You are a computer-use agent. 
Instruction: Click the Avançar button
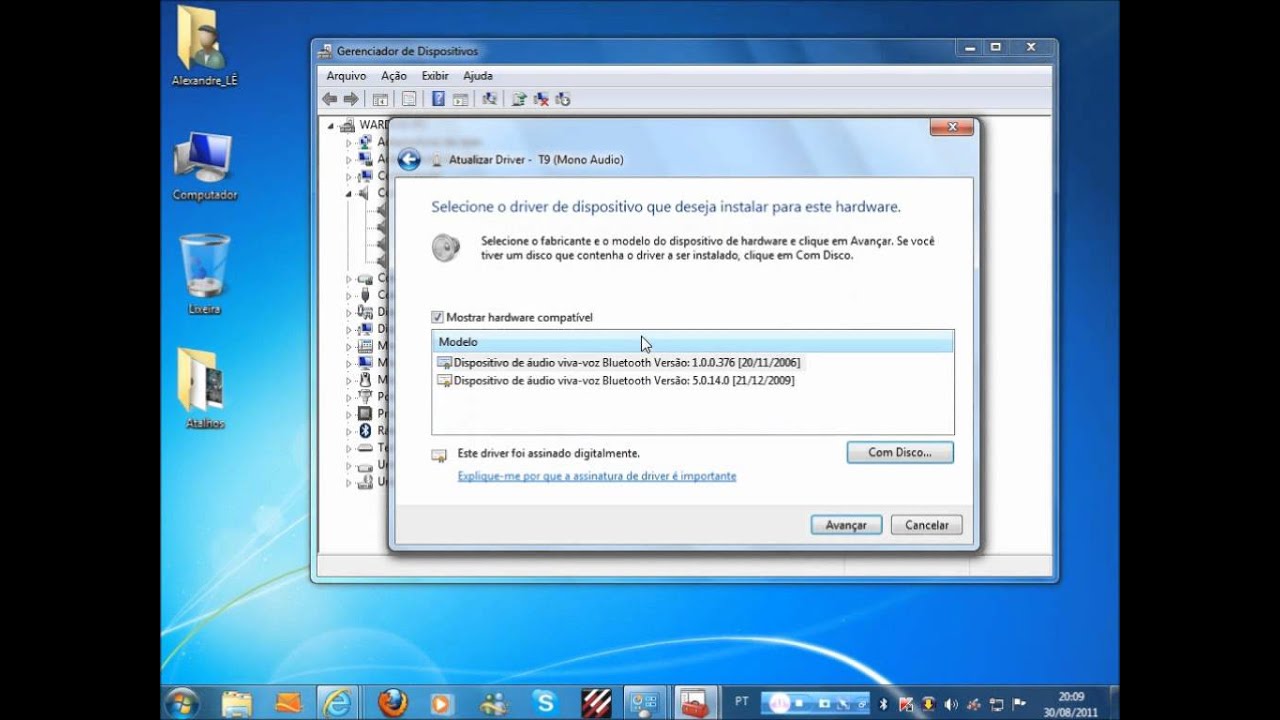846,525
